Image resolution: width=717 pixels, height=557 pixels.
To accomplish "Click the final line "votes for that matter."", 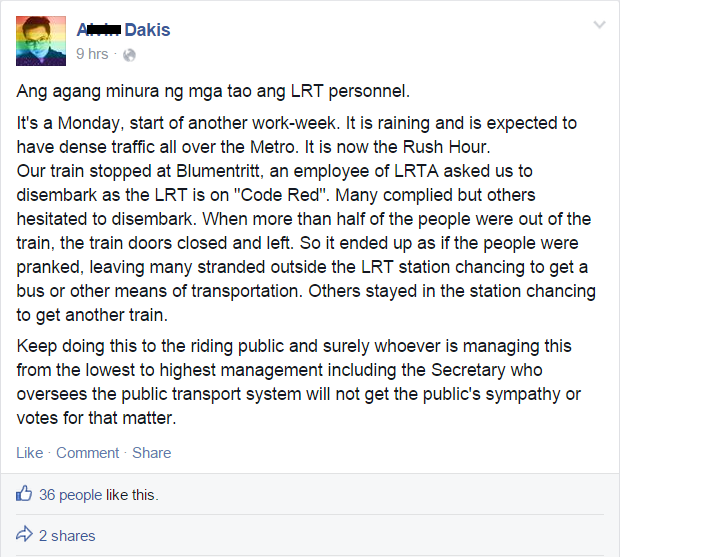I will [96, 418].
